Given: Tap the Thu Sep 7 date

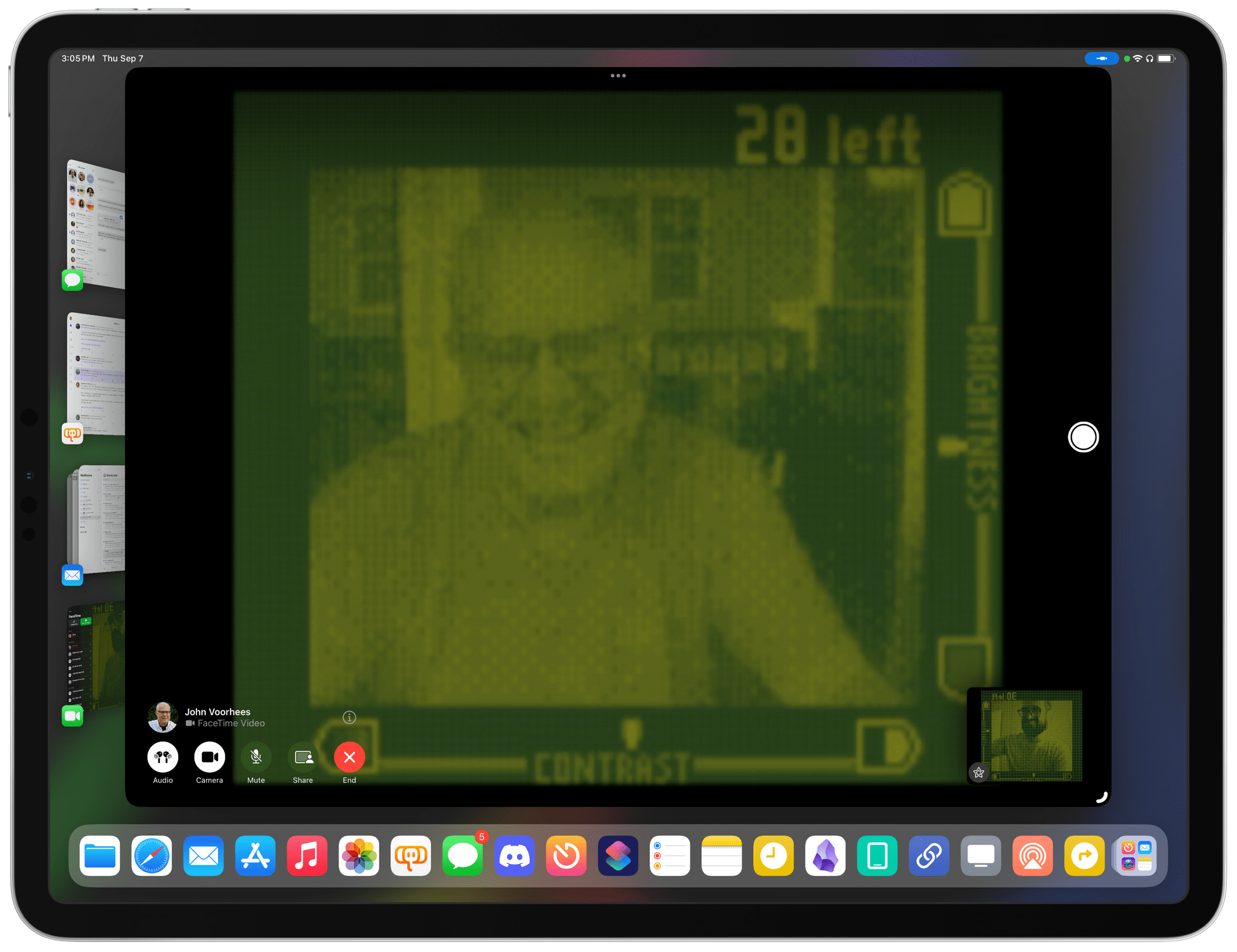Looking at the screenshot, I should coord(123,59).
